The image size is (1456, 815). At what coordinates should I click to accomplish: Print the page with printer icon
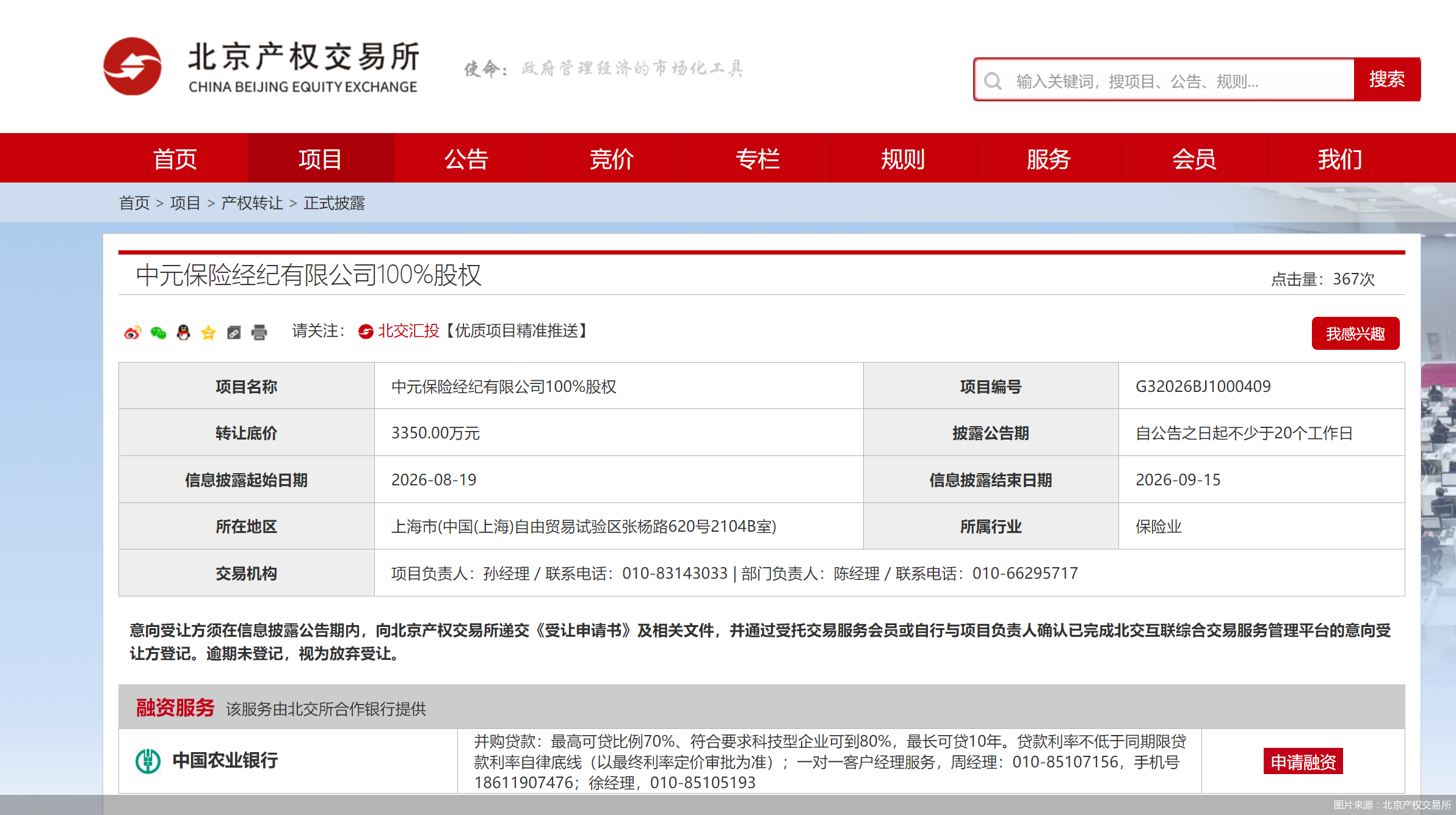click(259, 332)
